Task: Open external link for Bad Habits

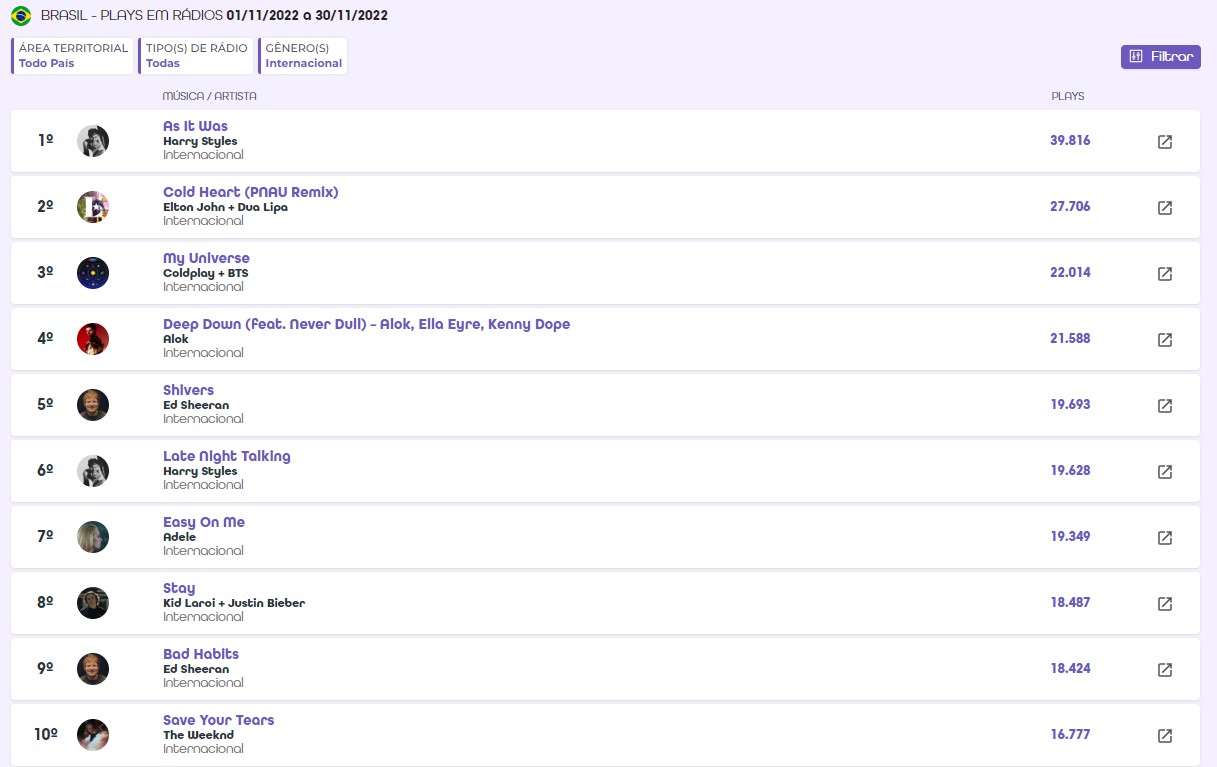Action: click(x=1164, y=670)
